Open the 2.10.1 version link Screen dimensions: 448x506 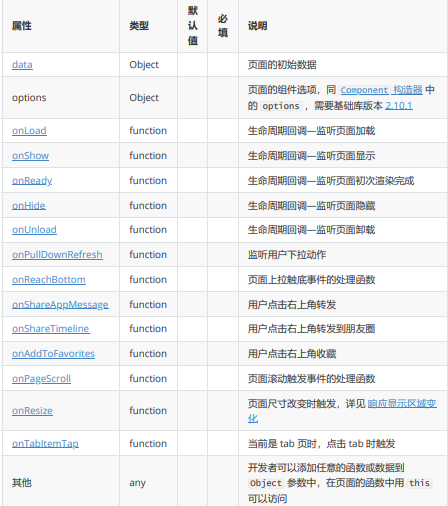tap(399, 106)
